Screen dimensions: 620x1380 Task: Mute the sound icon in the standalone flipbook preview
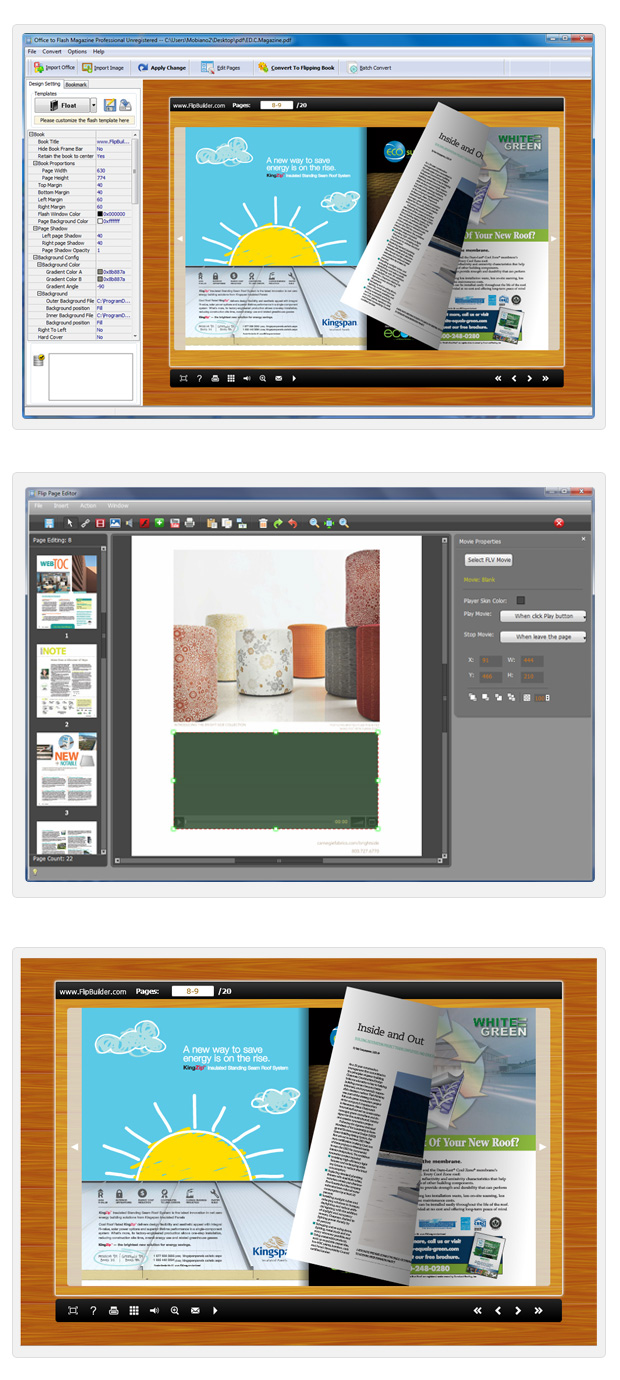tap(154, 1310)
